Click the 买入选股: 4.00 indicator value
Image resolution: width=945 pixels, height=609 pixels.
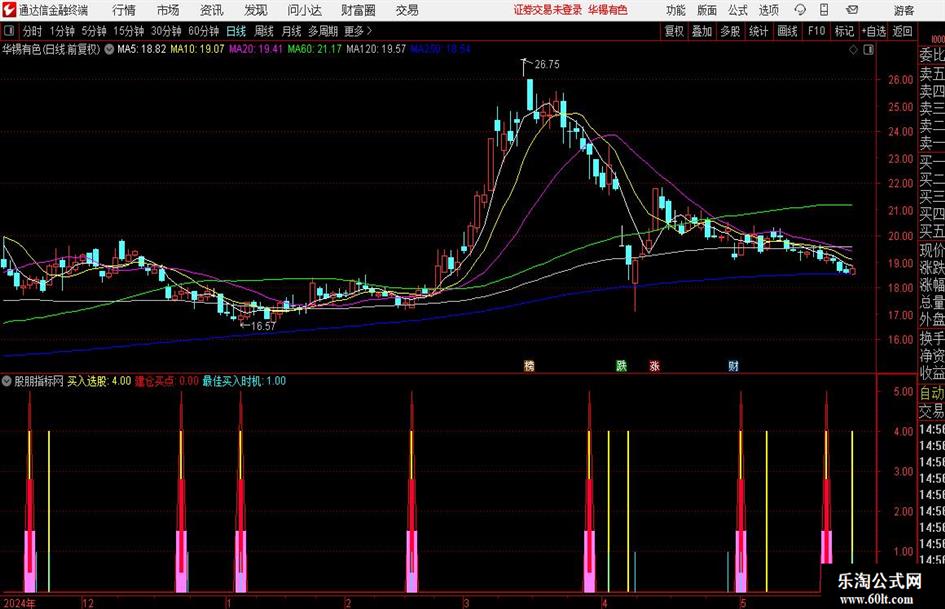[x=99, y=381]
